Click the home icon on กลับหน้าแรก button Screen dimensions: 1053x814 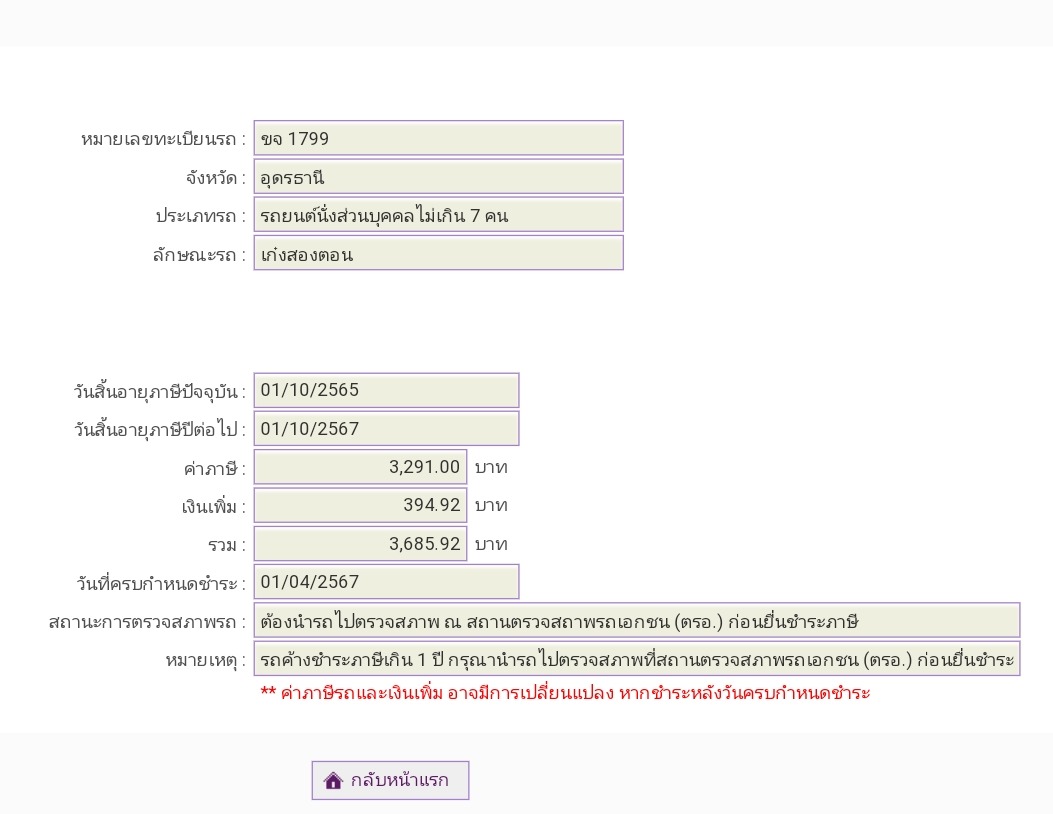coord(334,781)
